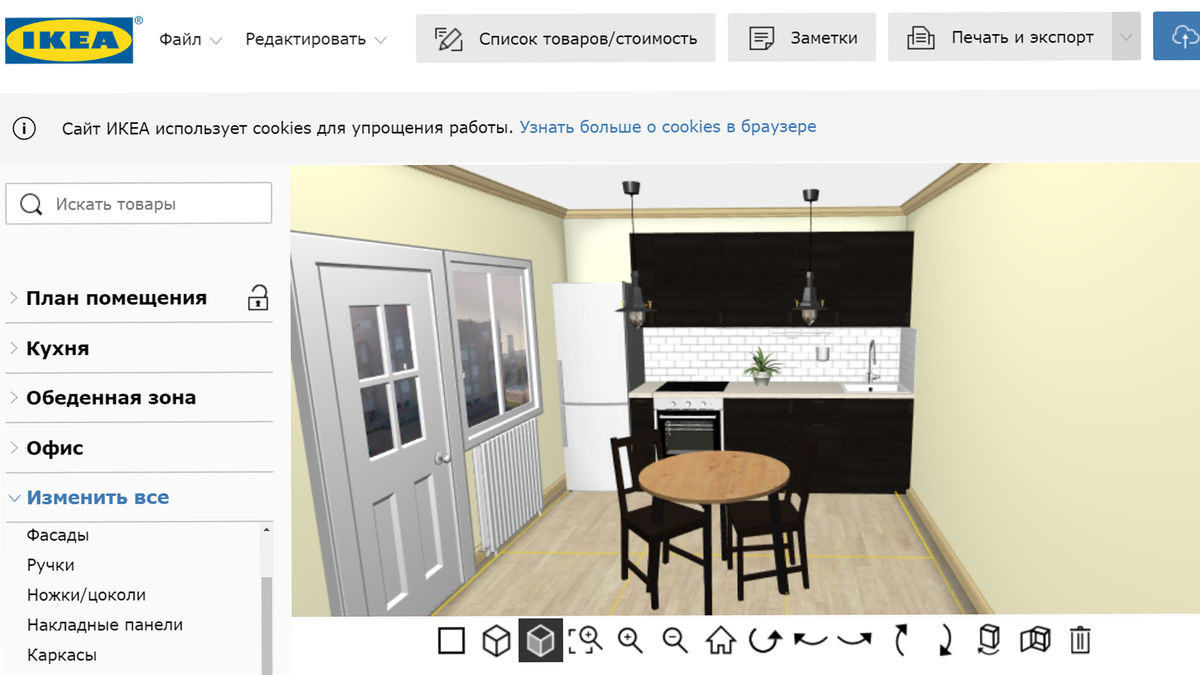The image size is (1200, 675).
Task: Tilt the view down with curved arrow
Action: tap(945, 640)
